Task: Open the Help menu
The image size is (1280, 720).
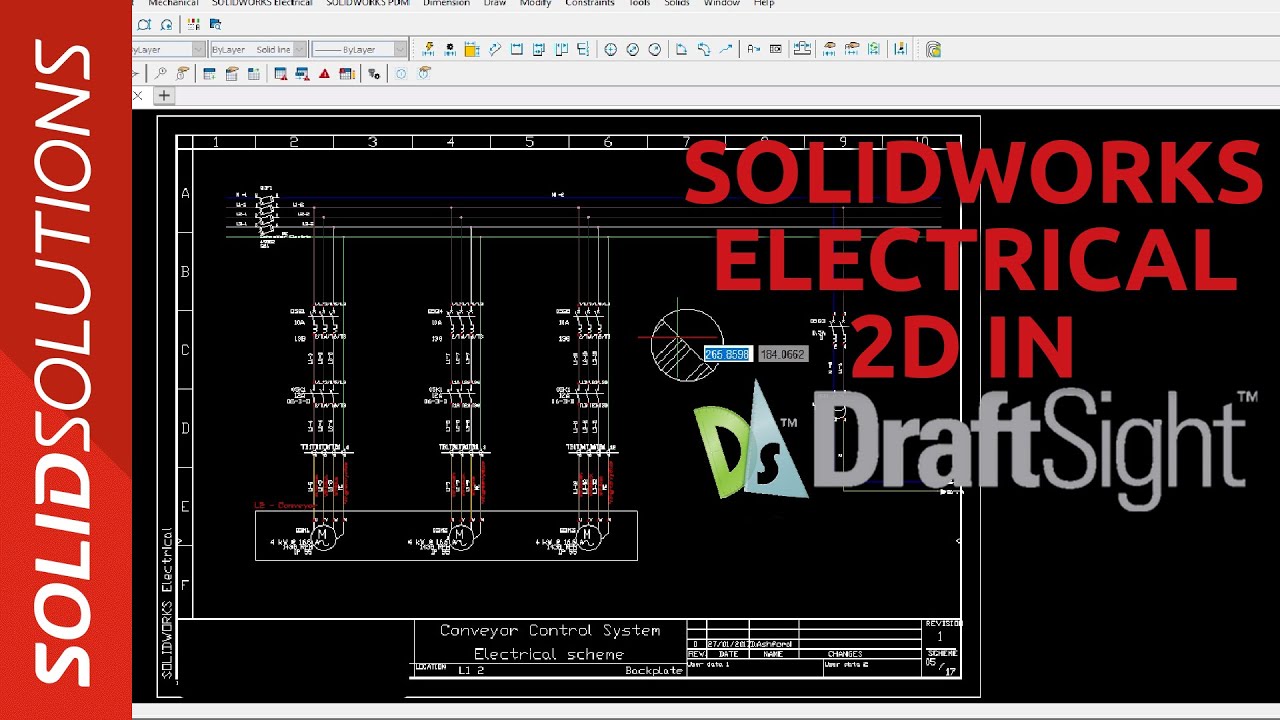Action: (764, 4)
